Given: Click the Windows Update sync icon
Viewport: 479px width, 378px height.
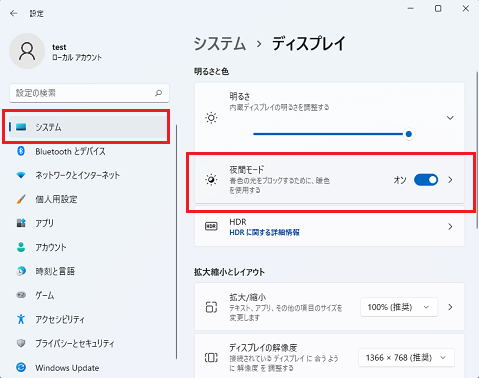Looking at the screenshot, I should pyautogui.click(x=21, y=367).
